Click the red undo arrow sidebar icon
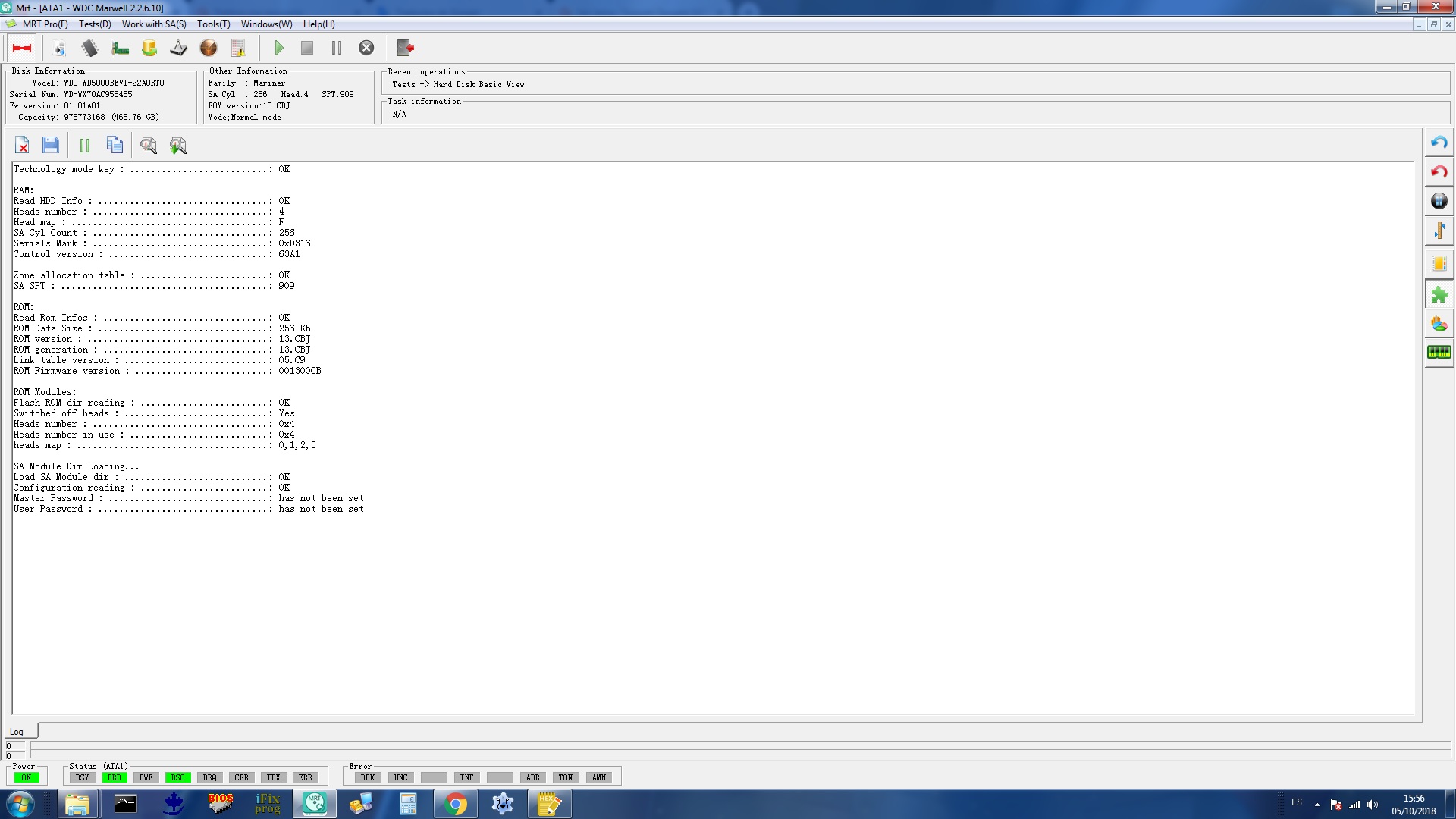This screenshot has height=819, width=1456. (1439, 171)
